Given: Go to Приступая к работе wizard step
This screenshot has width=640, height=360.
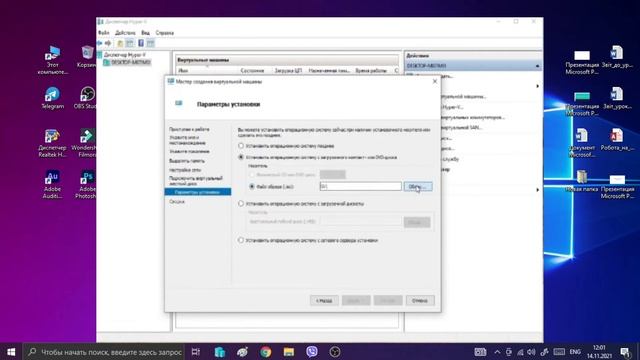Looking at the screenshot, I should pyautogui.click(x=189, y=129).
